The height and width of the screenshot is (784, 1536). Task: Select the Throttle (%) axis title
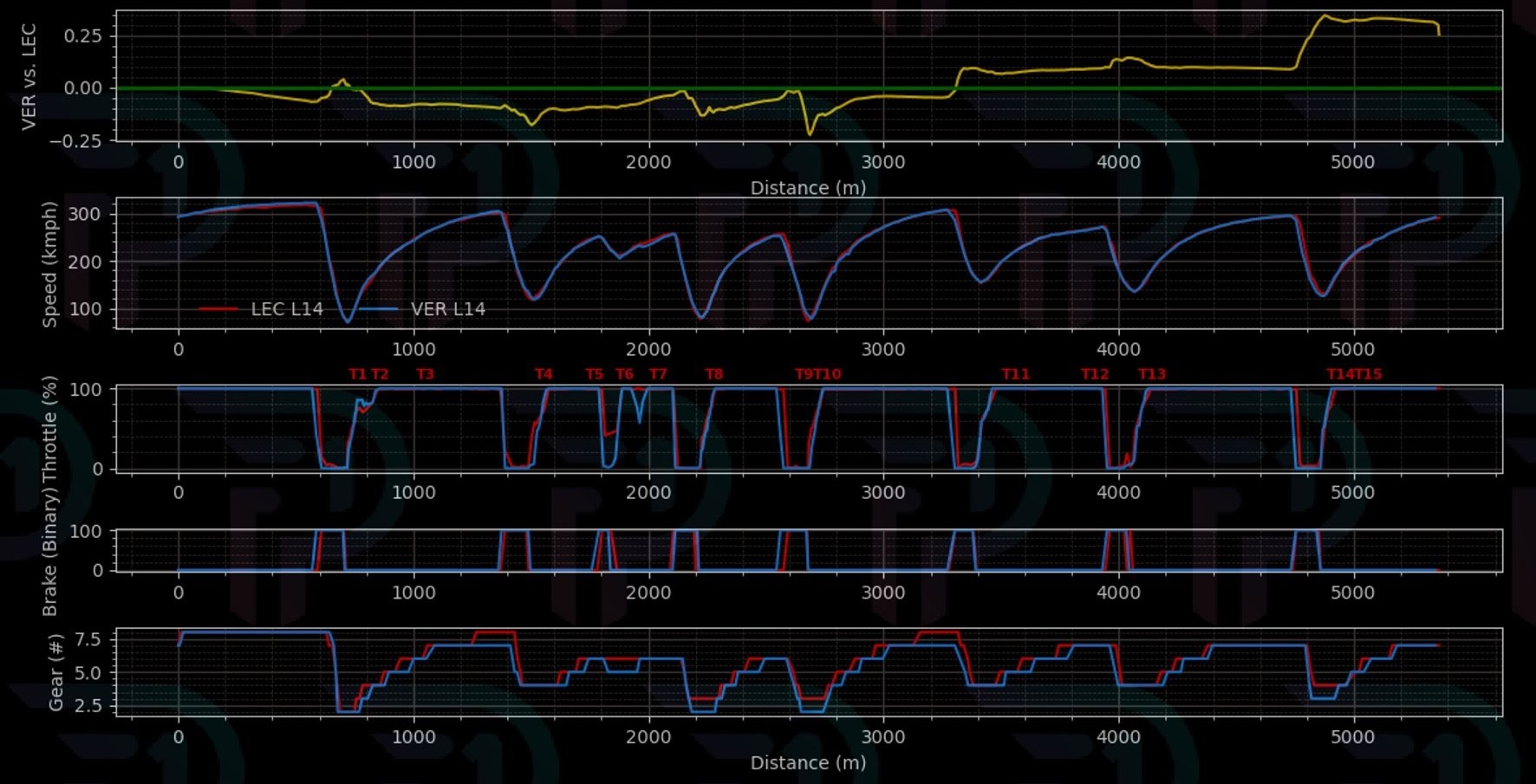tap(50, 428)
